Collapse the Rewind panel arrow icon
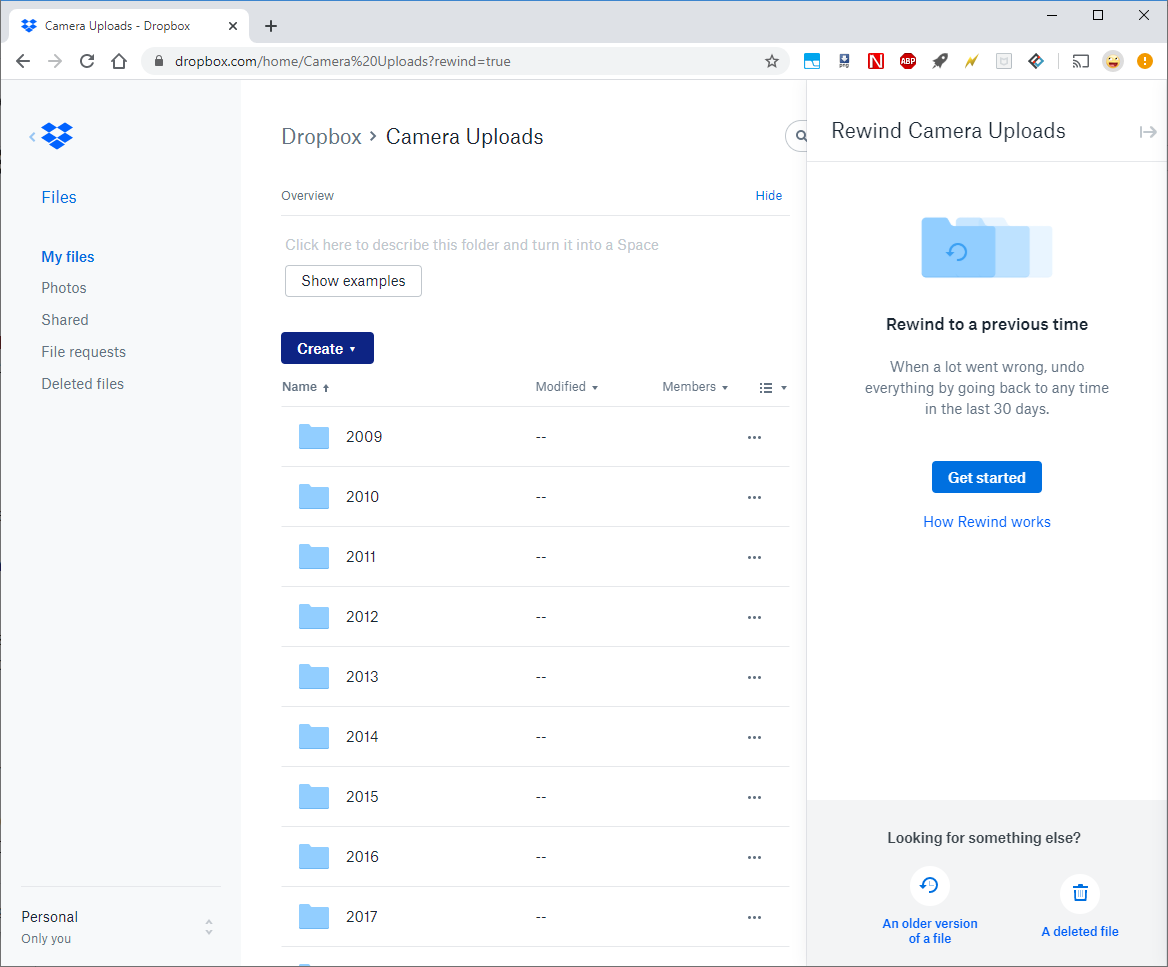1168x967 pixels. click(1147, 132)
